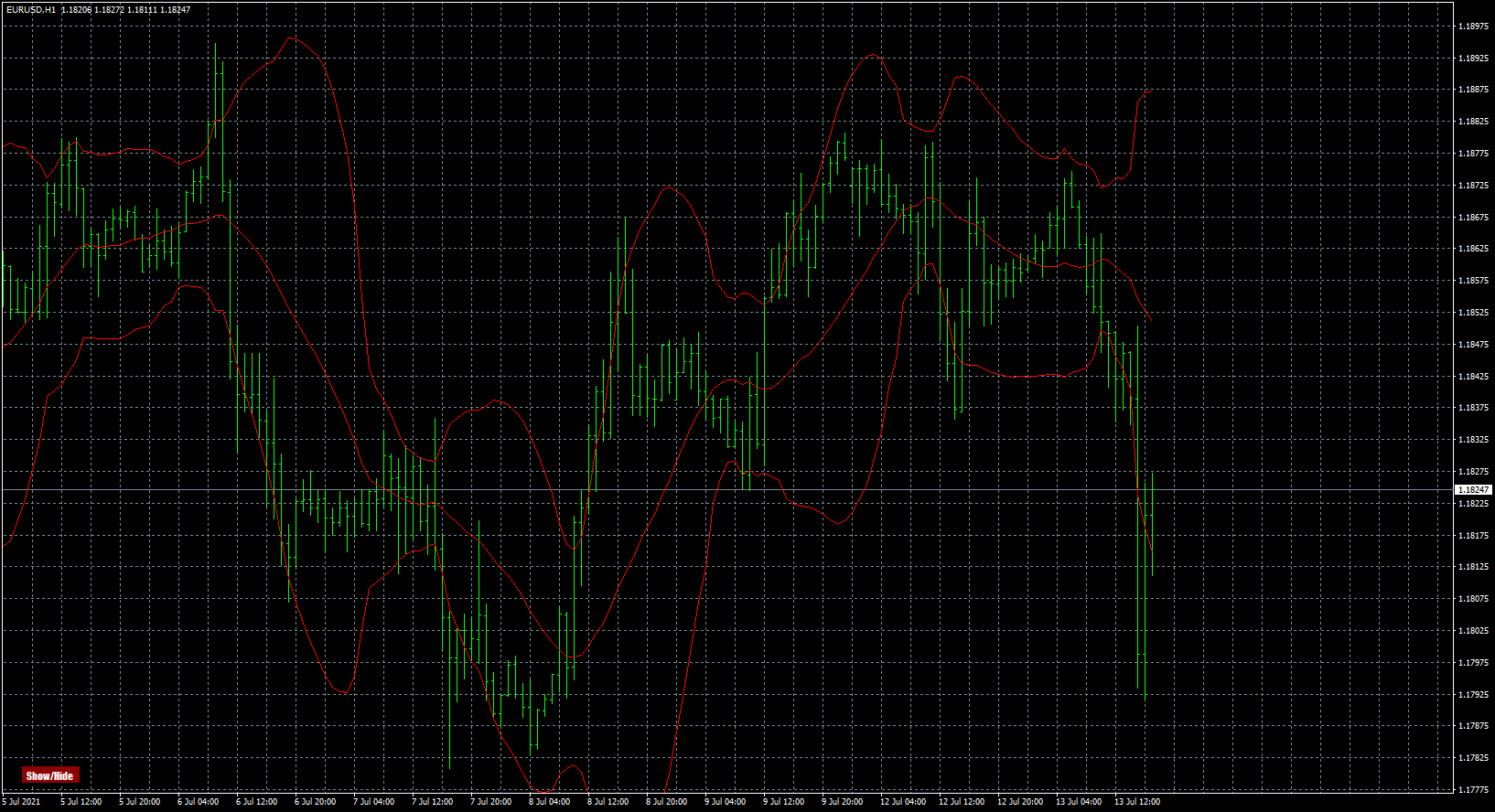This screenshot has width=1495, height=812.
Task: Click the 1.18475 price scale label
Action: tap(1472, 345)
